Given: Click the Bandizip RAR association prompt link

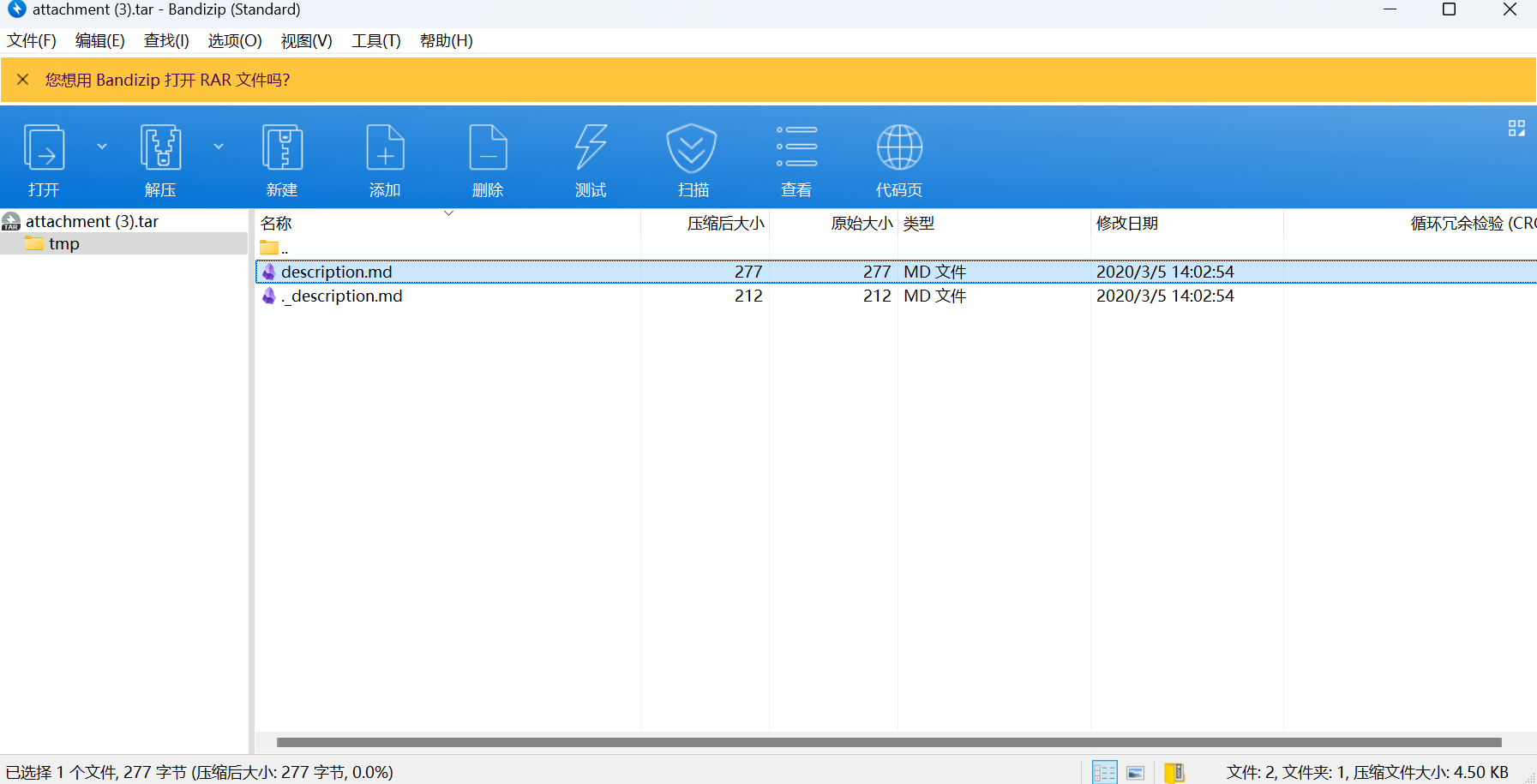Looking at the screenshot, I should [167, 80].
